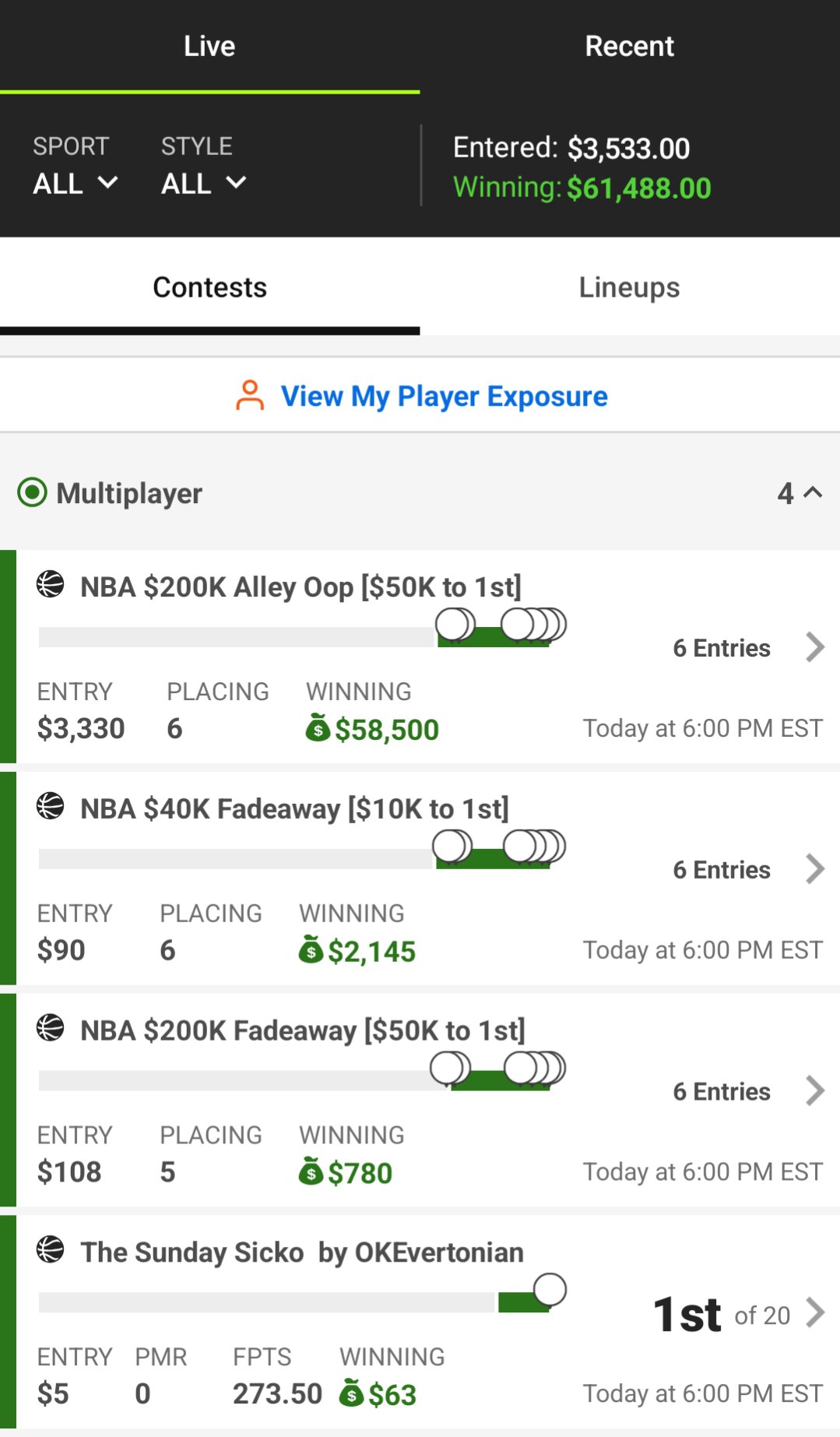
Task: Select the Contests tab
Action: coord(209,287)
